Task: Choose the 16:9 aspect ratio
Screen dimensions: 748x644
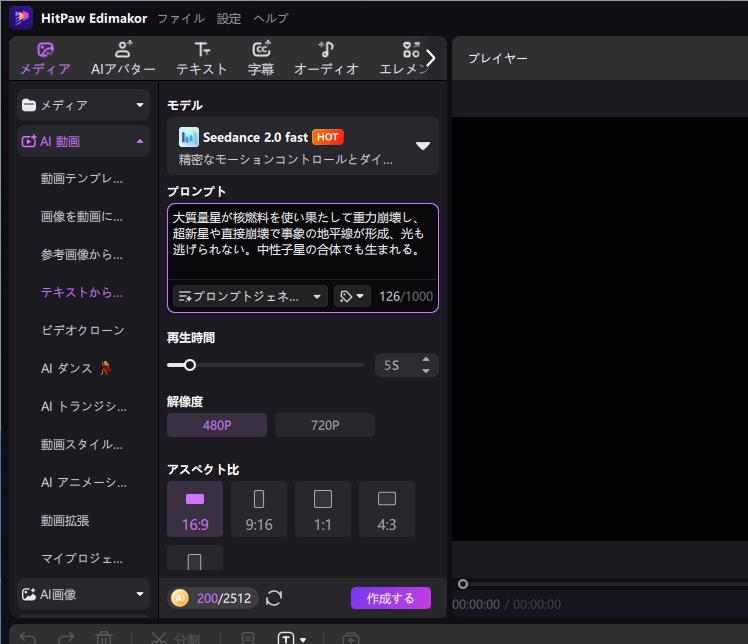Action: (x=195, y=509)
